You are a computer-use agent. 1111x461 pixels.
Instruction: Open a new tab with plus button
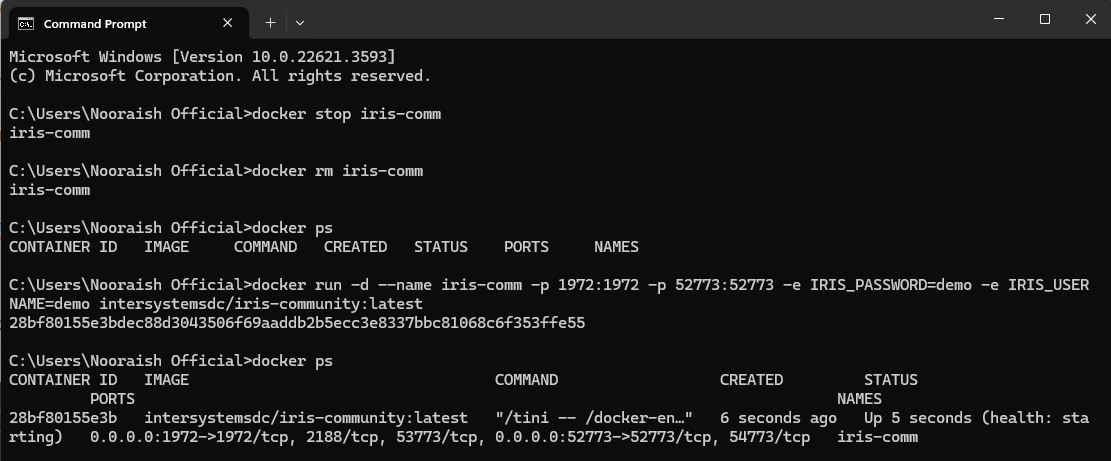270,22
